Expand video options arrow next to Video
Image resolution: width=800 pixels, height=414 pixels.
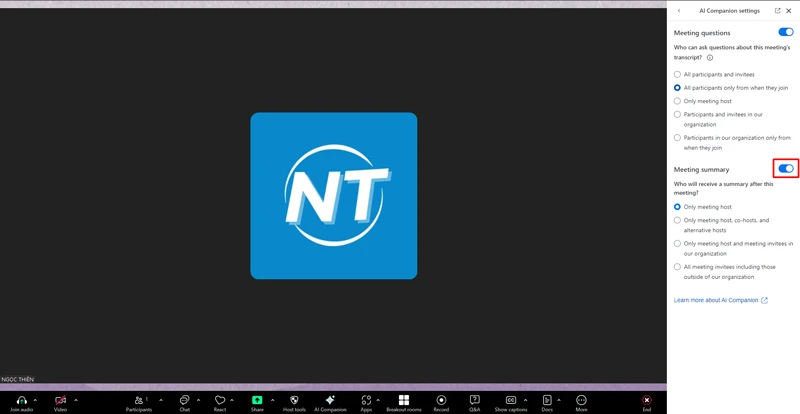75,400
